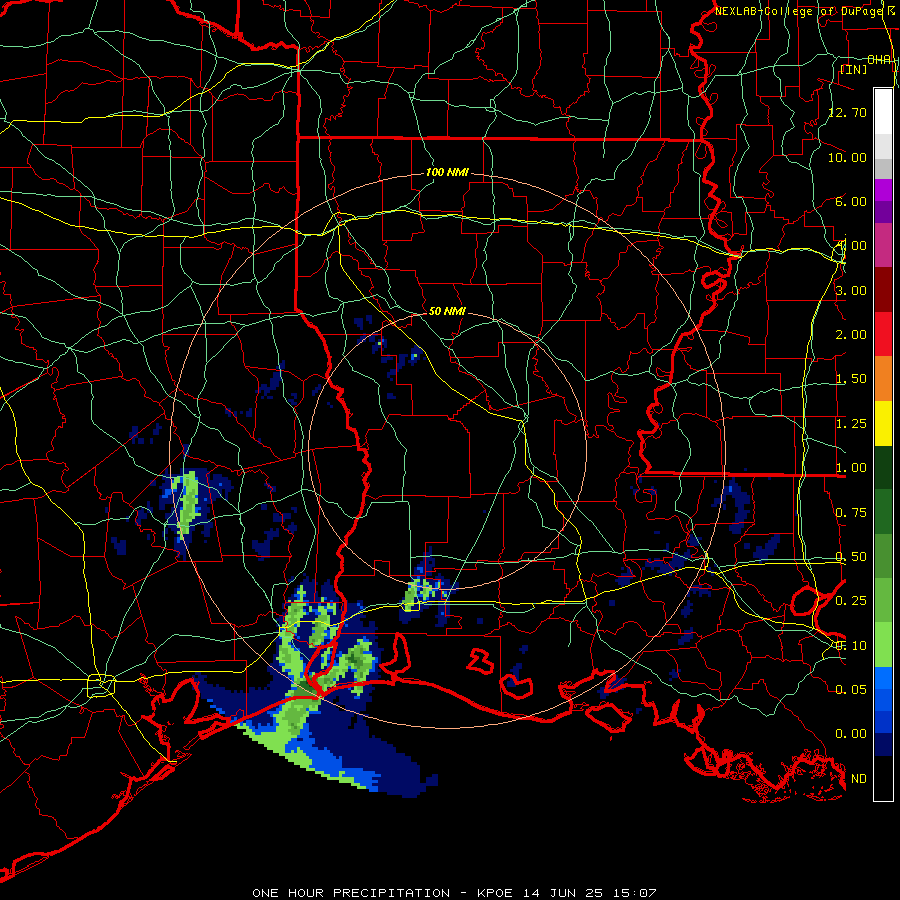Select the orange 1.50 legend swatch
Image resolution: width=900 pixels, height=900 pixels.
(883, 379)
